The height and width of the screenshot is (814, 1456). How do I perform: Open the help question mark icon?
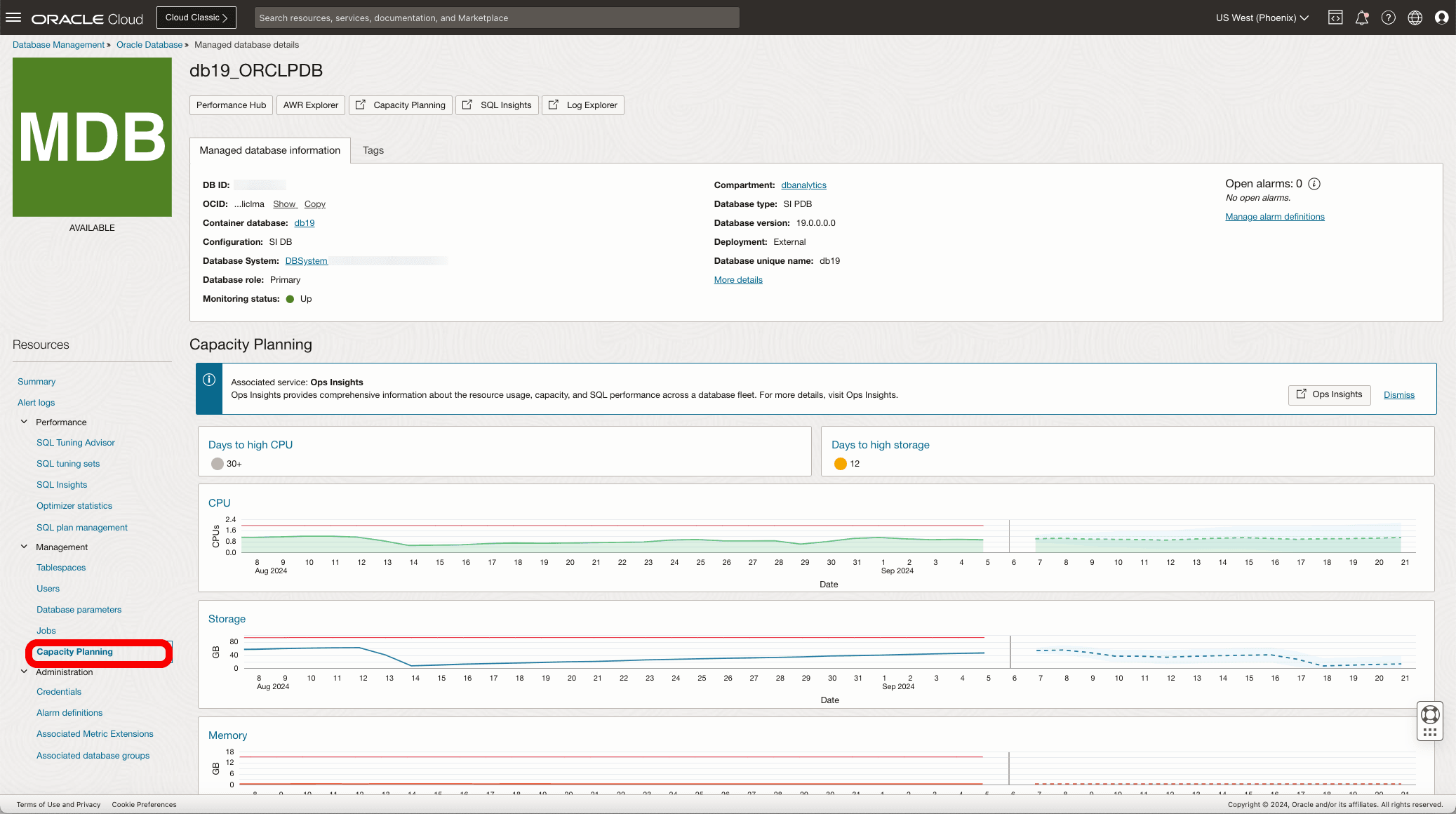click(x=1388, y=18)
